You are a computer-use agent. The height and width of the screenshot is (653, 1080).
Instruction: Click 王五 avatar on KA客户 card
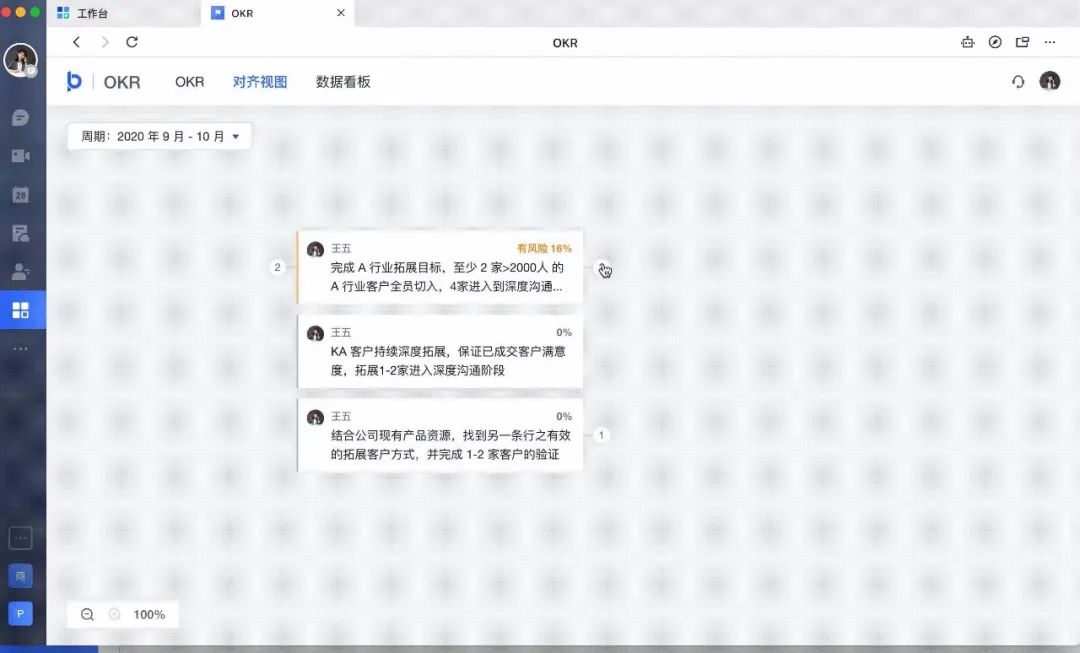pyautogui.click(x=315, y=333)
